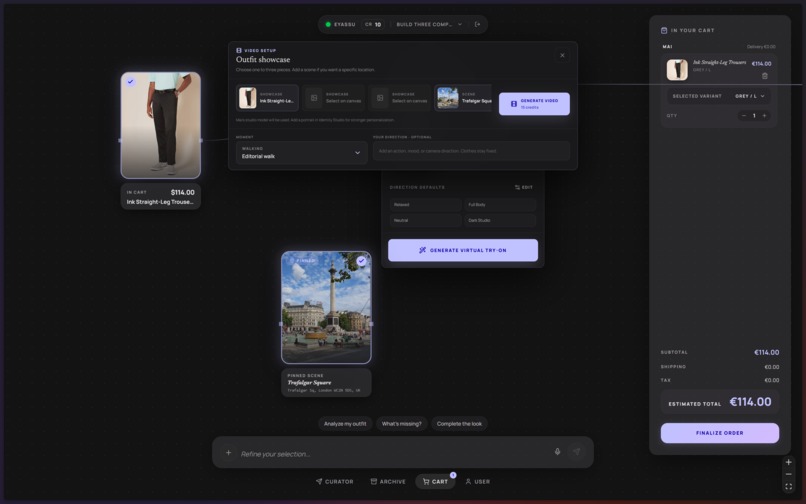
Task: Select the Full Body direction default chip
Action: click(500, 205)
